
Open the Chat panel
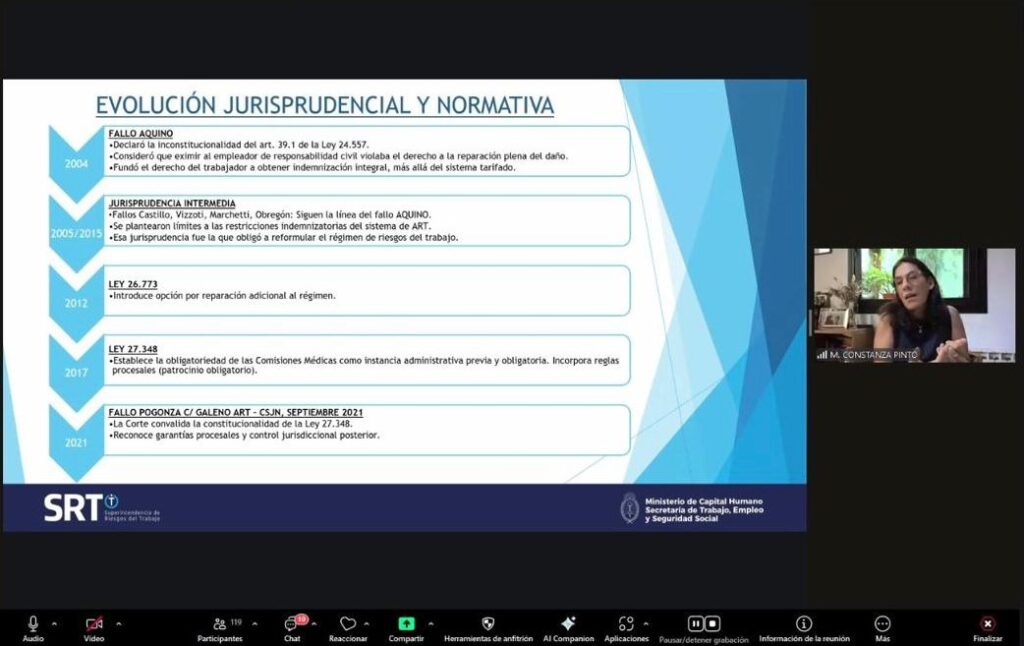pos(291,624)
